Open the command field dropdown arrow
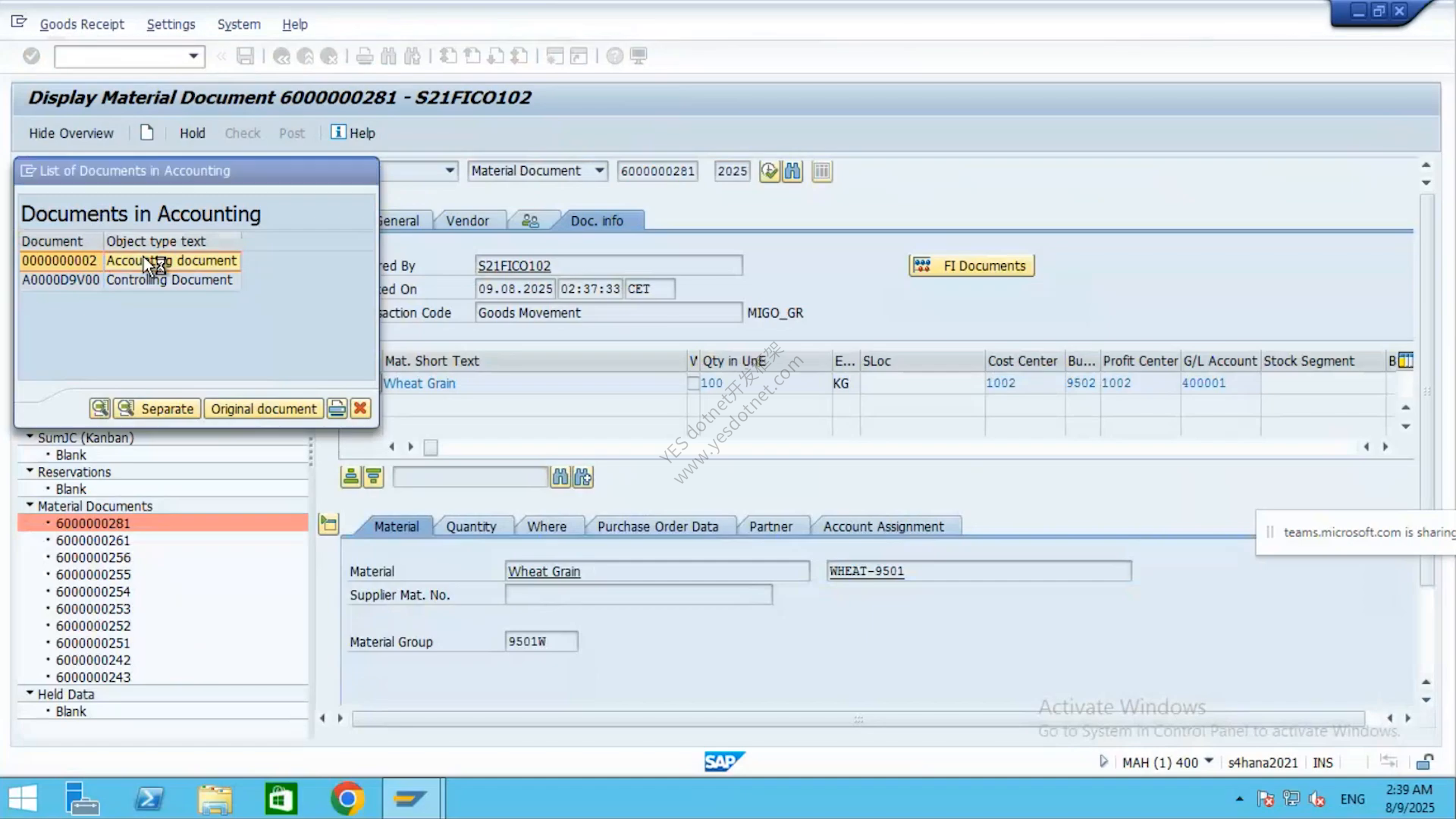This screenshot has width=1456, height=819. pyautogui.click(x=193, y=56)
